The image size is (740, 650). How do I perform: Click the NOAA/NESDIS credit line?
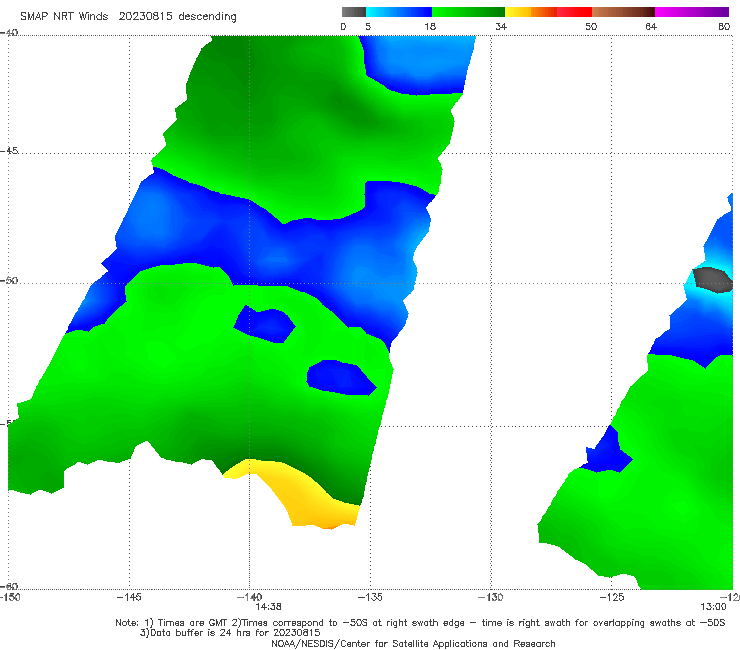(413, 643)
